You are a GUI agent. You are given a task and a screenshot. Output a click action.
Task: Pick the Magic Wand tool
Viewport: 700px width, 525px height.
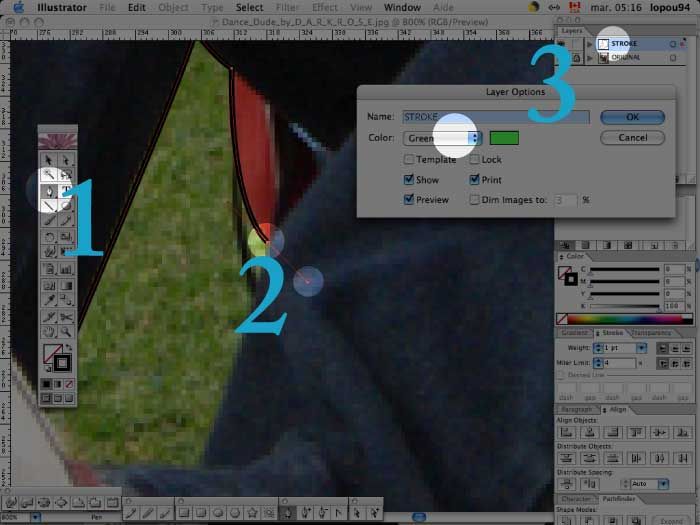tap(49, 175)
